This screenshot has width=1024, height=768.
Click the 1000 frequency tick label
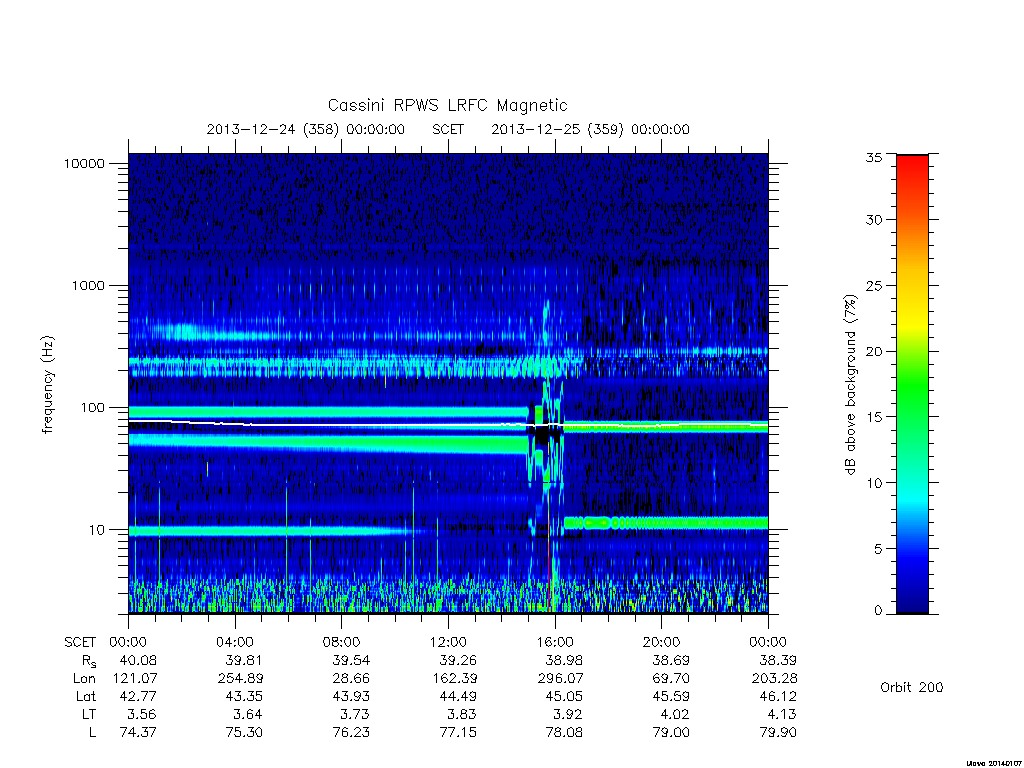click(88, 286)
